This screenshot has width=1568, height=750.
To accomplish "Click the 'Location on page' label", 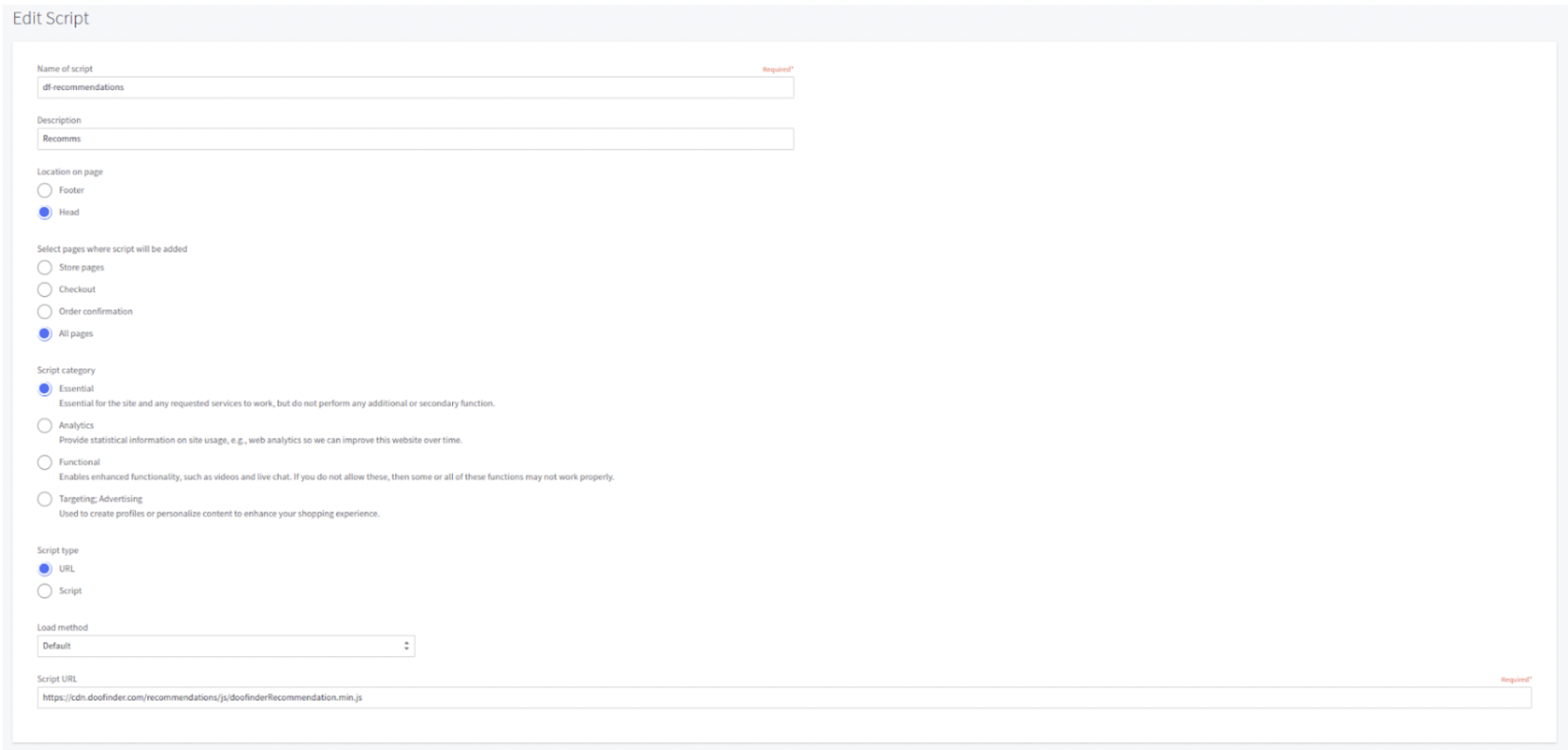I will tap(70, 172).
